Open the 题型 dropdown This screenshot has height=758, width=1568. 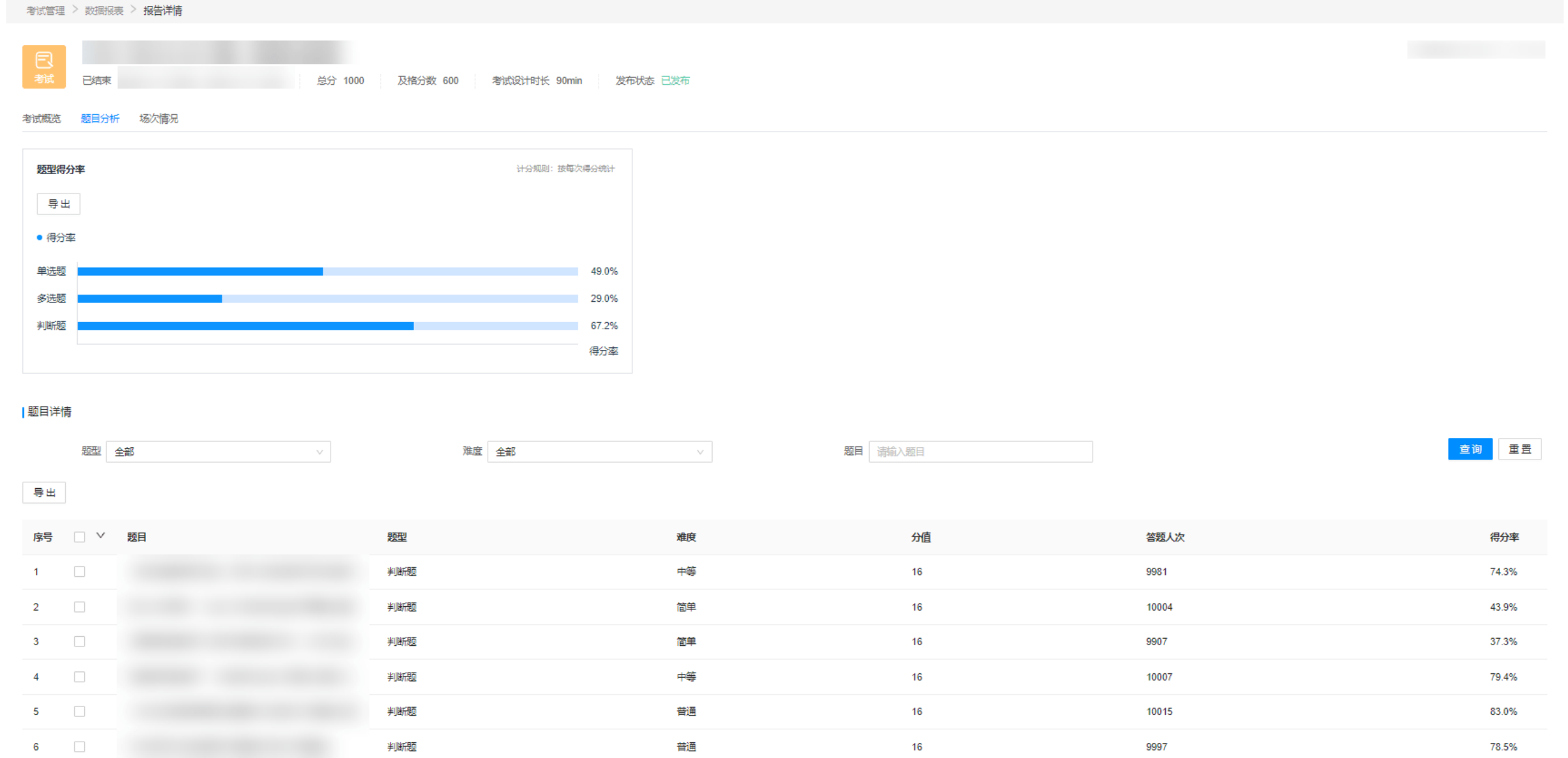point(218,452)
